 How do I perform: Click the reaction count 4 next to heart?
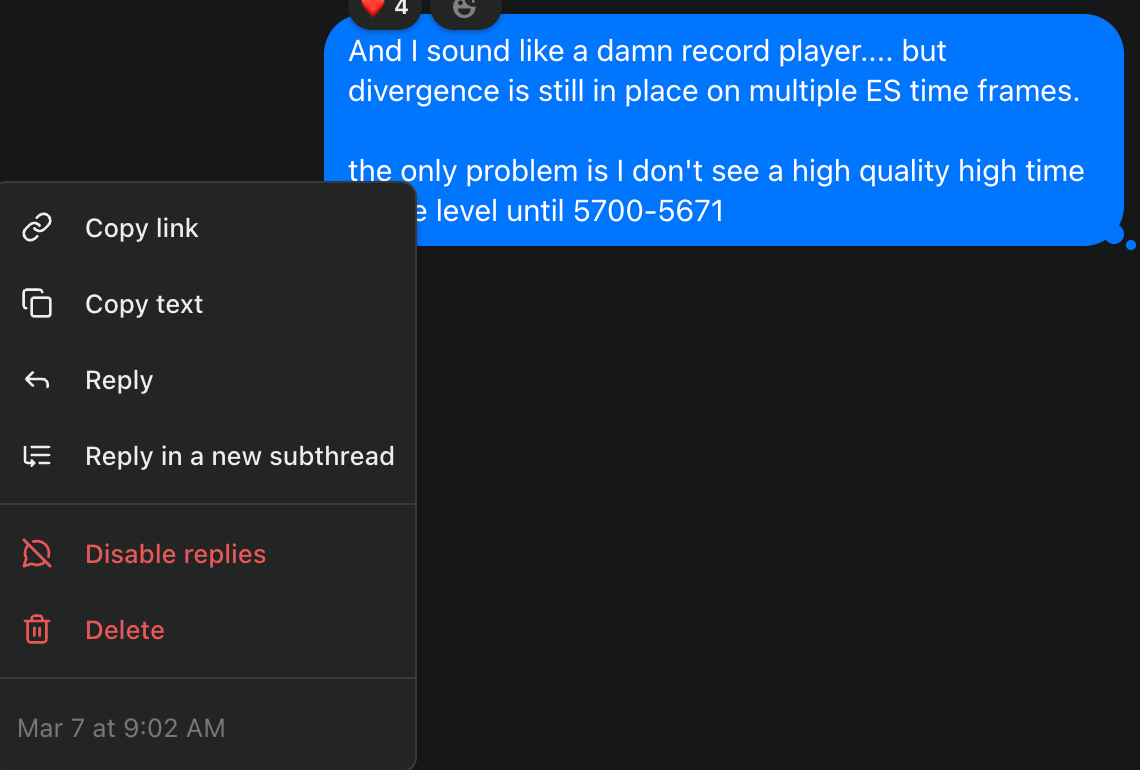pyautogui.click(x=401, y=8)
